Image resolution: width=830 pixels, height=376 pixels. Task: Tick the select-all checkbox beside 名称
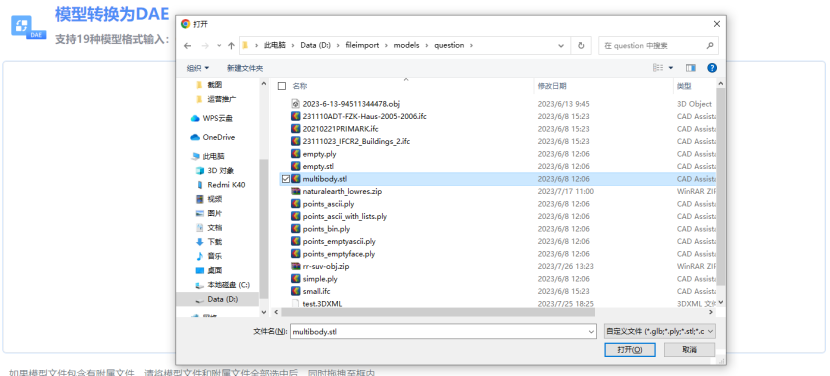click(282, 86)
